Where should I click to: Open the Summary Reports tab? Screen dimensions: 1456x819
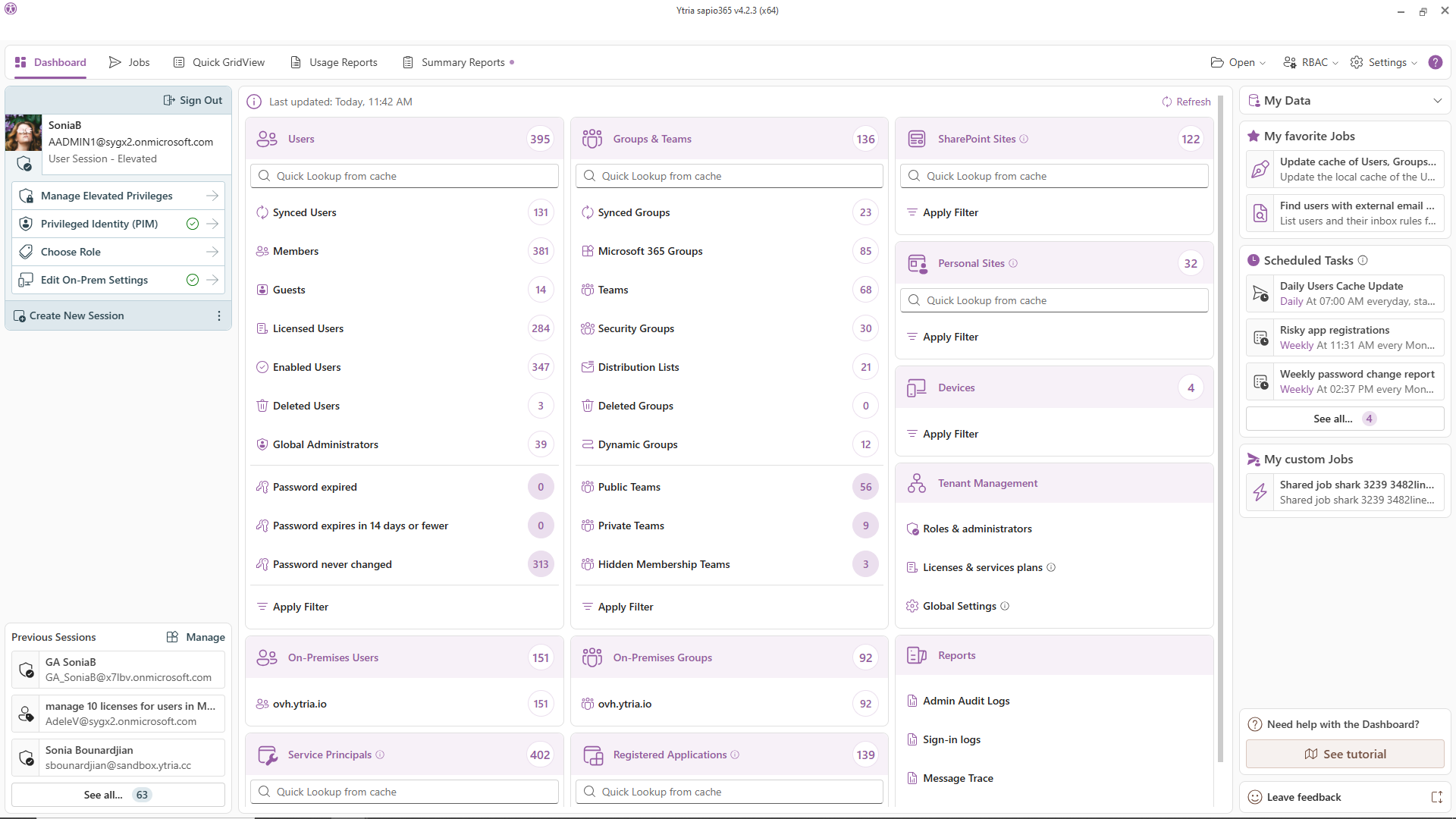(x=458, y=62)
